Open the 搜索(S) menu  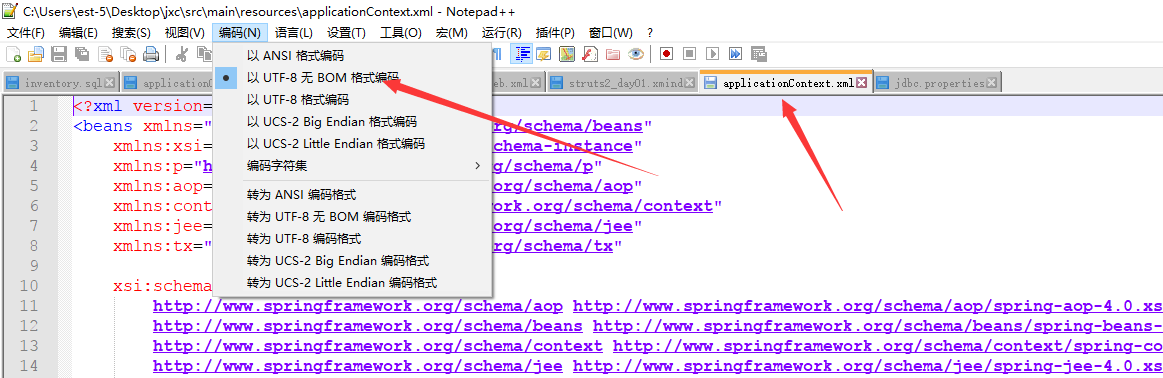(x=131, y=33)
